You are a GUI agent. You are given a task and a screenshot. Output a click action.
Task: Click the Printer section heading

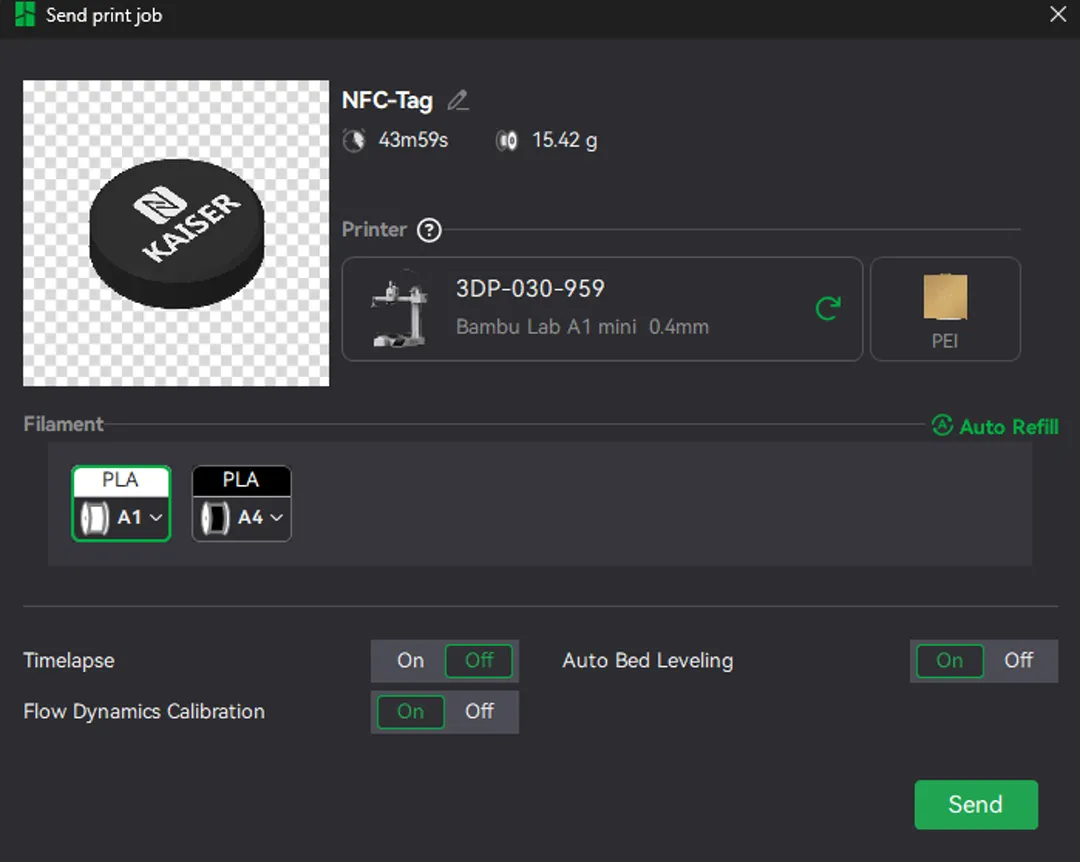click(x=374, y=229)
